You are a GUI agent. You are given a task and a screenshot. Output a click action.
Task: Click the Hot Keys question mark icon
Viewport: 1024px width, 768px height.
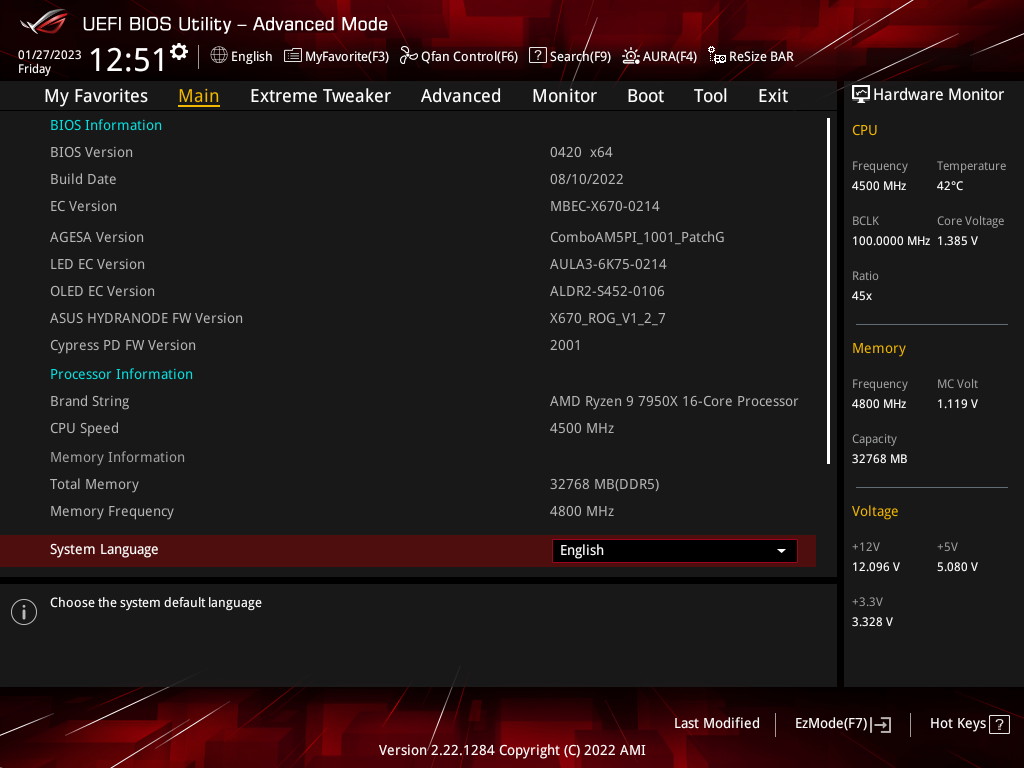[x=999, y=724]
